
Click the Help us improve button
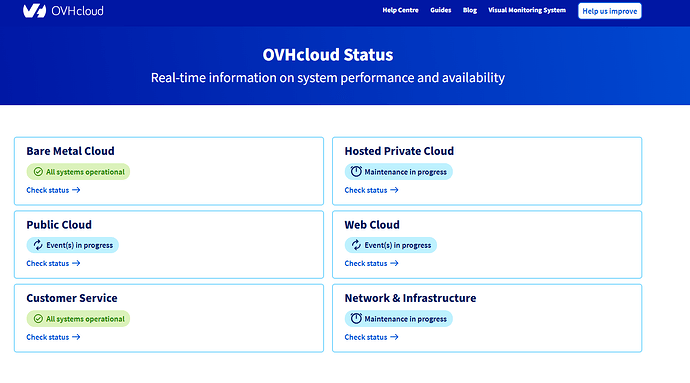pos(609,11)
